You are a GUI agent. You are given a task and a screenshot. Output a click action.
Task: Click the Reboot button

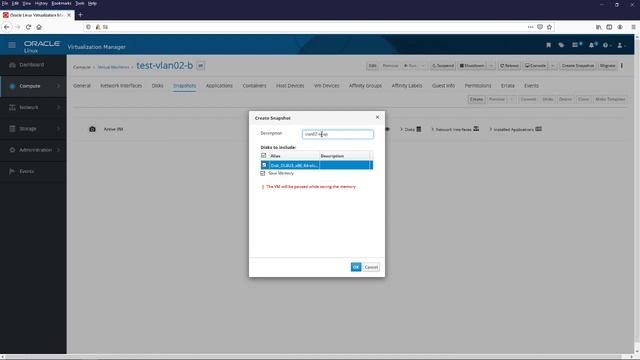coord(509,66)
